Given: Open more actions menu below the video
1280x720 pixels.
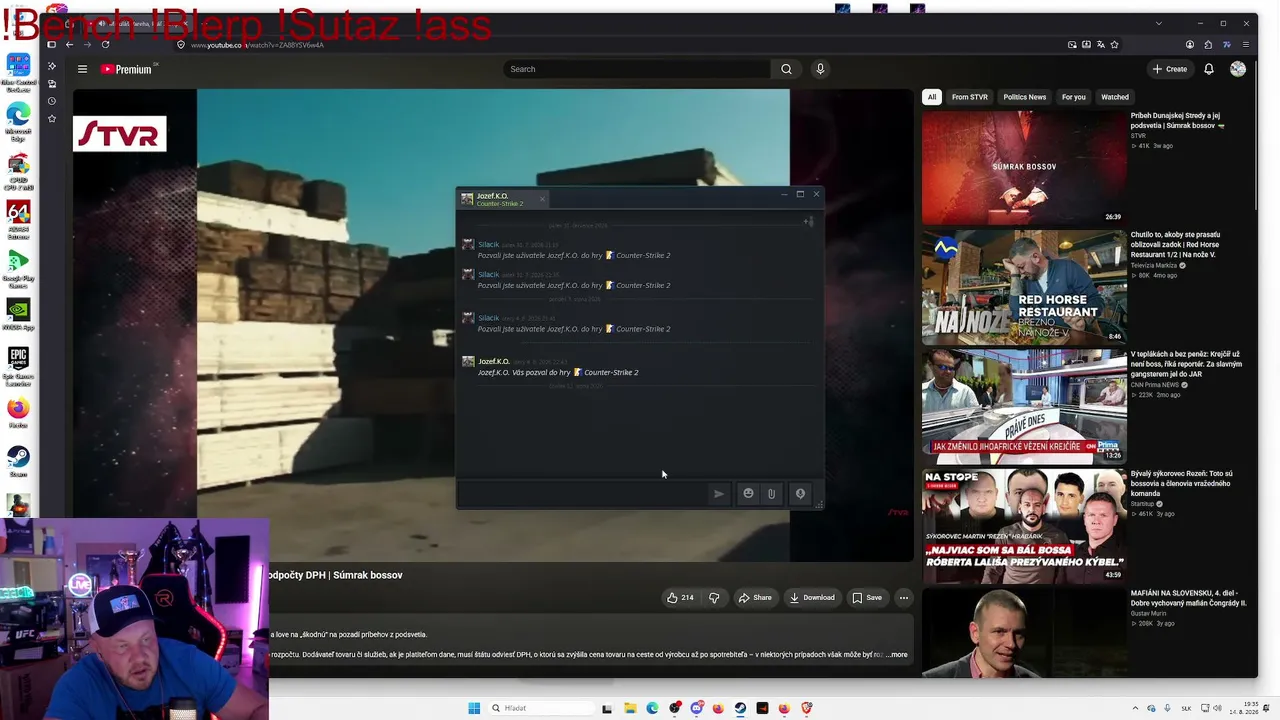Looking at the screenshot, I should (903, 598).
